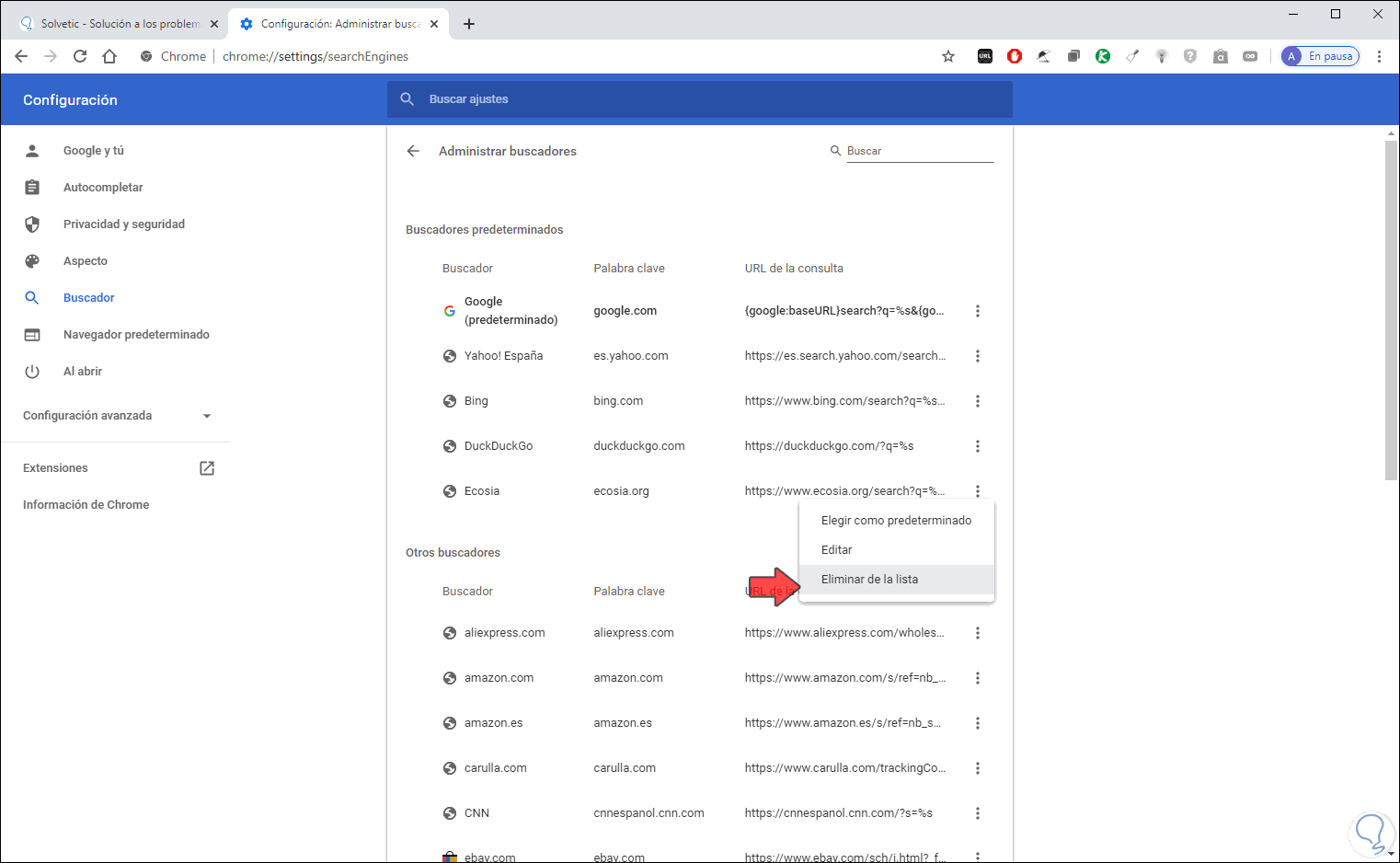Open 'Aspecto' settings section
The image size is (1400, 863).
click(86, 261)
